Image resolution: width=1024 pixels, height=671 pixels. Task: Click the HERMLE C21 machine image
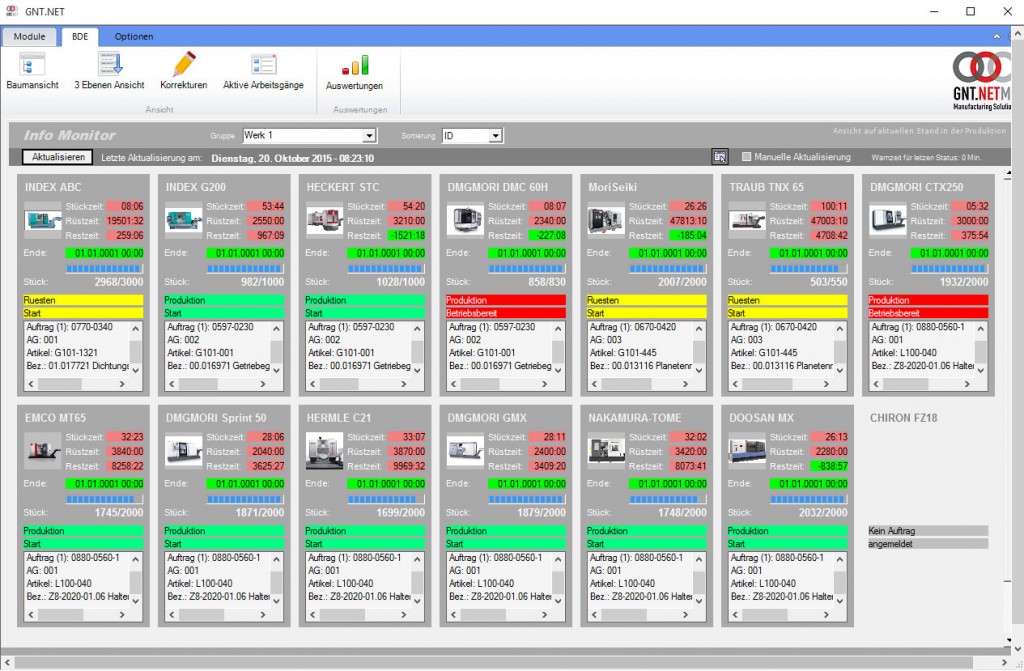325,451
